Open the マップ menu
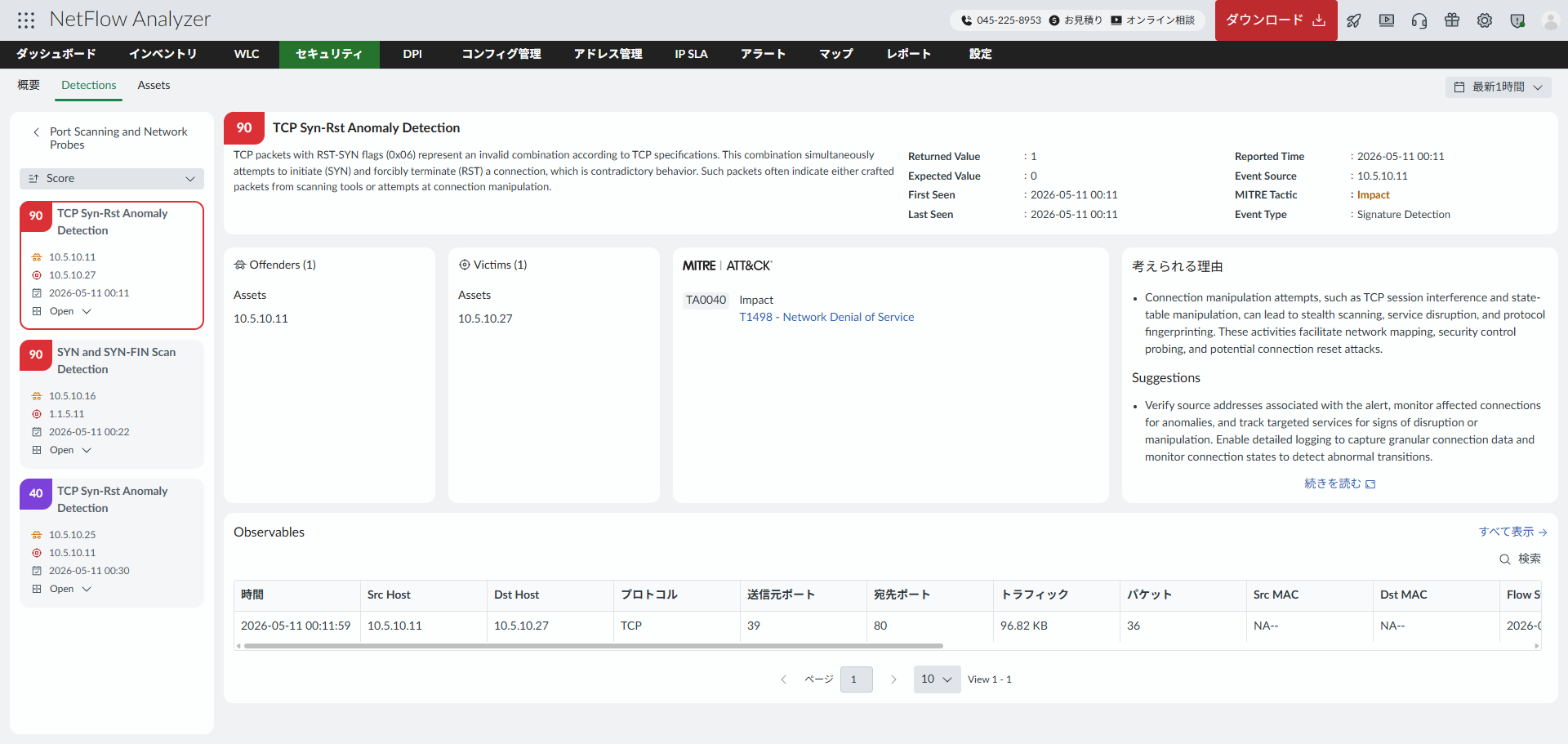 coord(836,54)
